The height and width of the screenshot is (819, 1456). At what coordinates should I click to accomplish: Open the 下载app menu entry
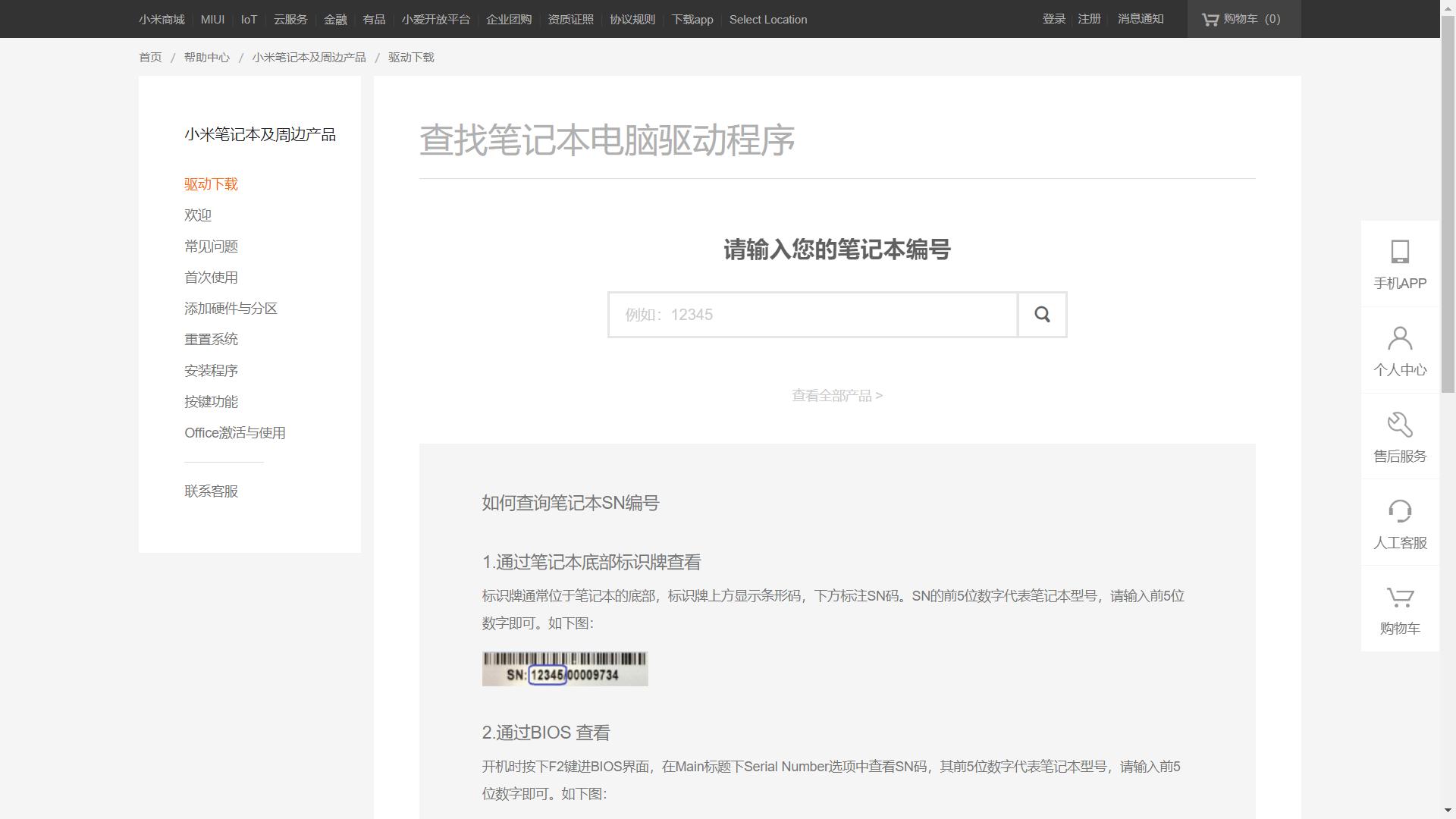[691, 19]
